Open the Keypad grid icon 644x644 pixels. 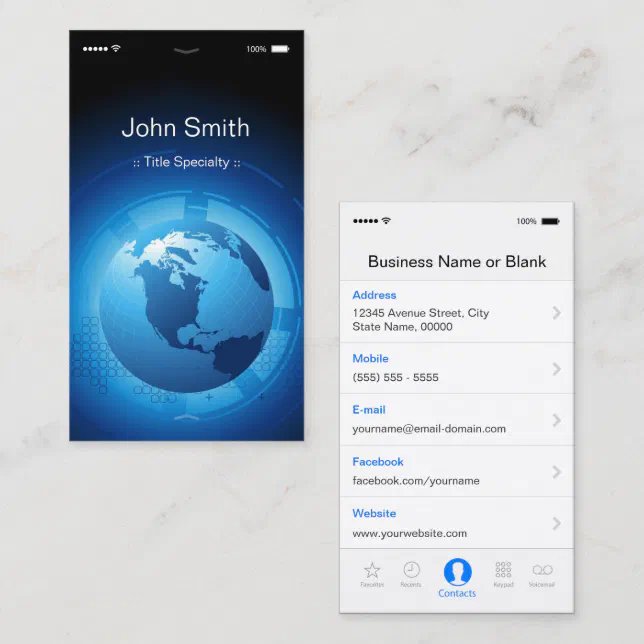[x=503, y=570]
